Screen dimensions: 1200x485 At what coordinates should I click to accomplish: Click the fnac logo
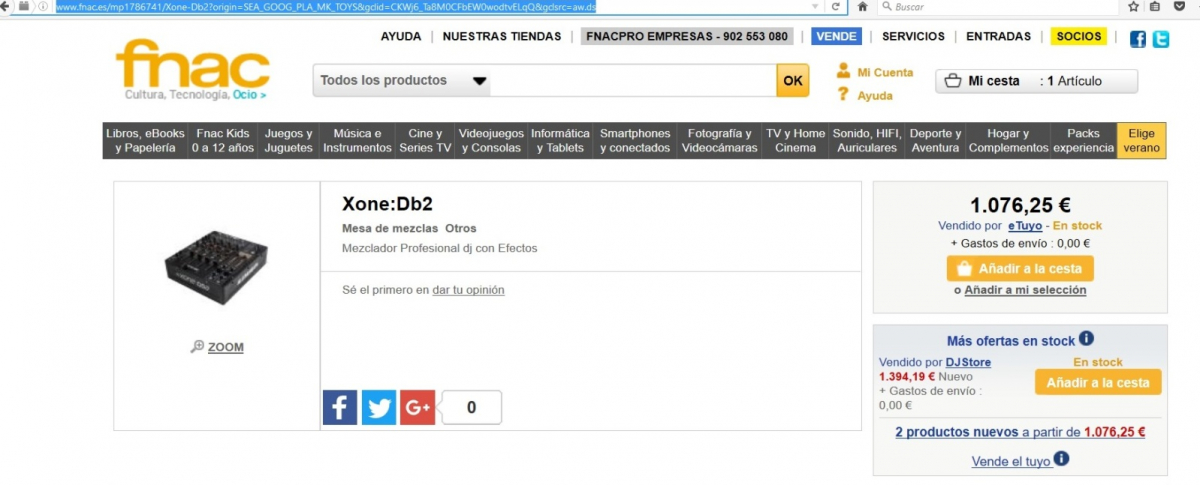click(192, 70)
